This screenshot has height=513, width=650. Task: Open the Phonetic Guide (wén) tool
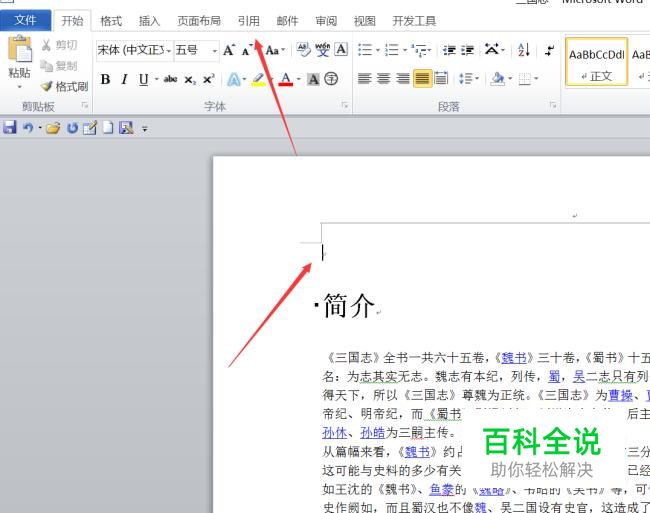click(323, 50)
